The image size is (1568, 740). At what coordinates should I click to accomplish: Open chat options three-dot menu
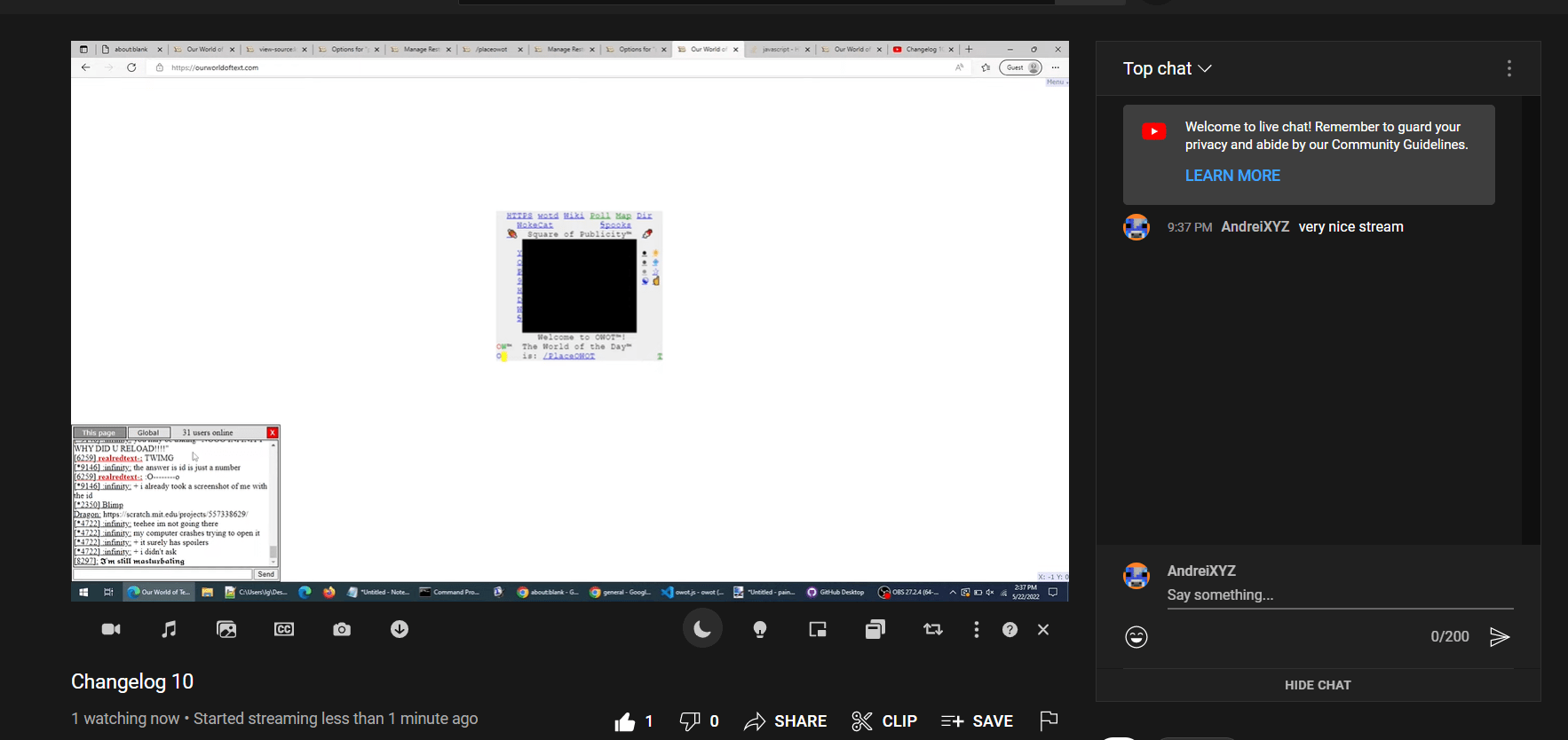pos(1509,68)
